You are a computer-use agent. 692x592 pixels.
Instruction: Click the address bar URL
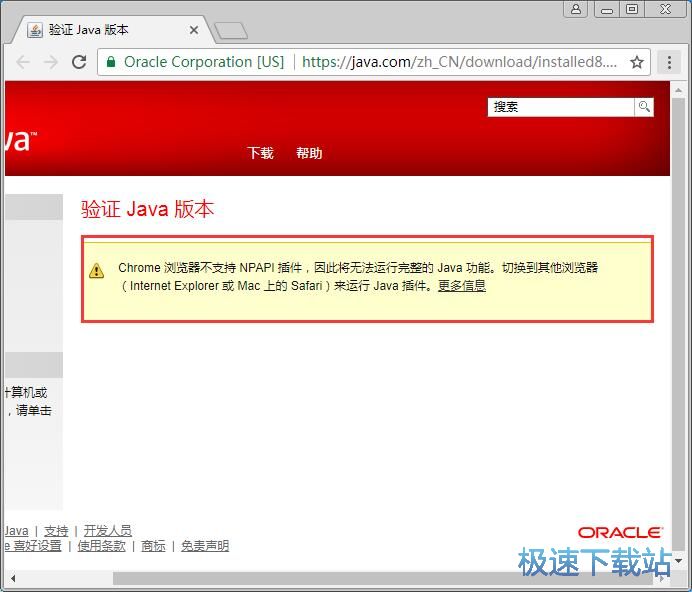point(459,62)
